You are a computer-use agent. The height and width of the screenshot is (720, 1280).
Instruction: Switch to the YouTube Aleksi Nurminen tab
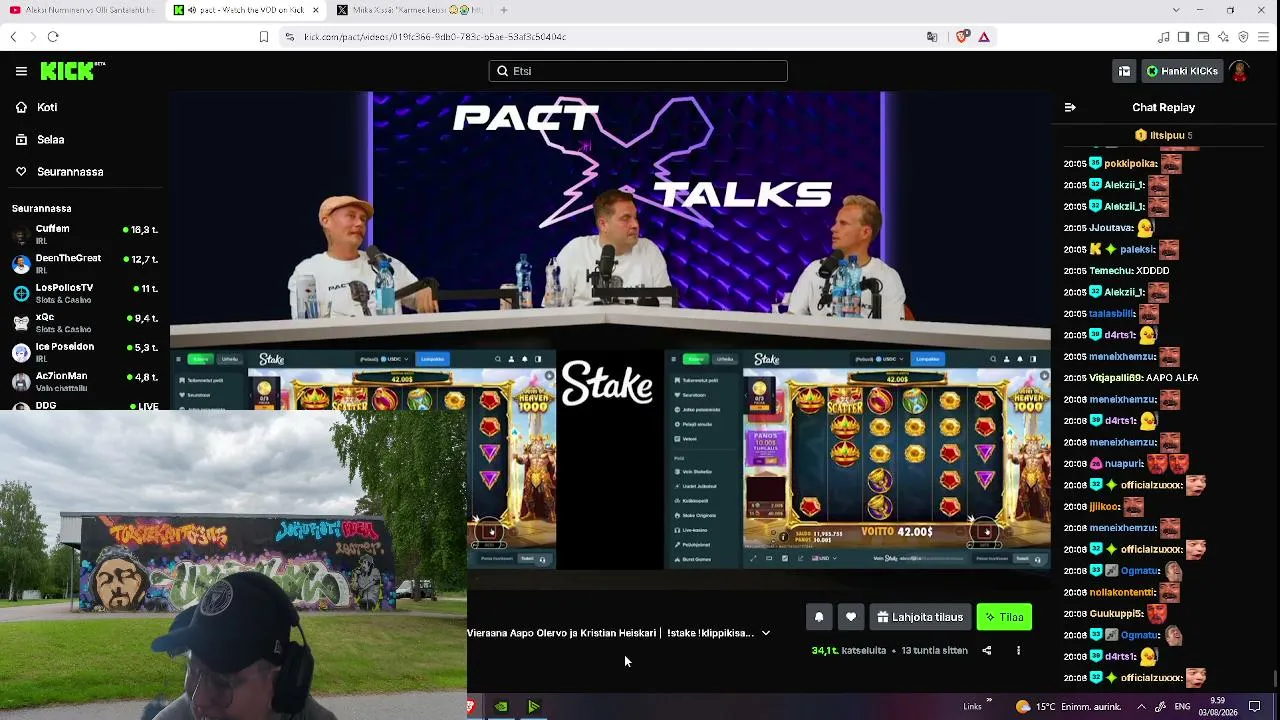(x=82, y=10)
